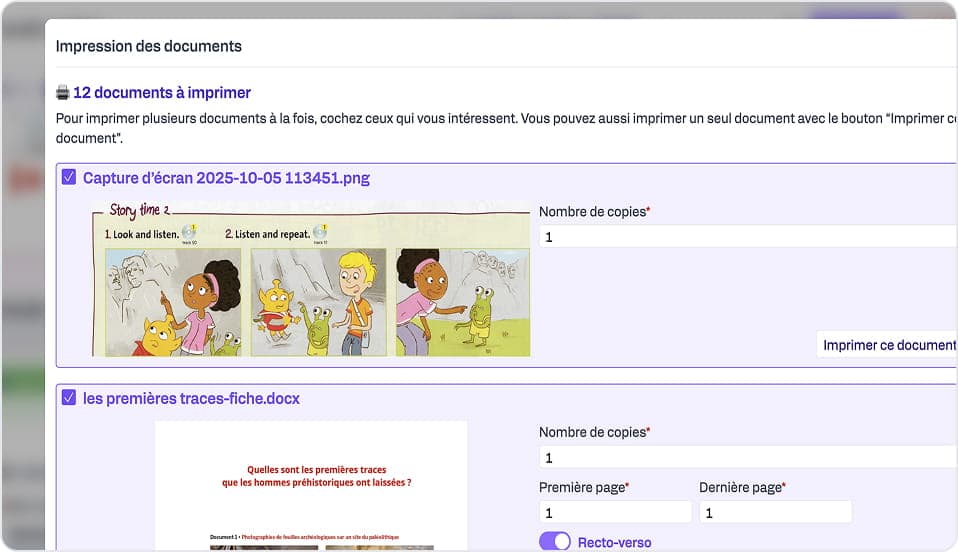Click the 12 documents à imprimer heading
Image resolution: width=958 pixels, height=552 pixels.
pyautogui.click(x=162, y=93)
